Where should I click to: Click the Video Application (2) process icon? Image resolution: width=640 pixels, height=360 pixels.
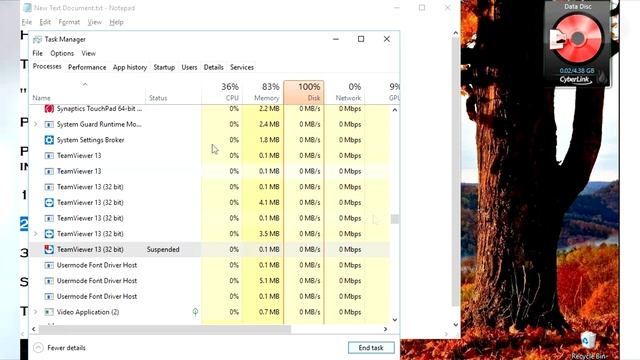[49, 312]
